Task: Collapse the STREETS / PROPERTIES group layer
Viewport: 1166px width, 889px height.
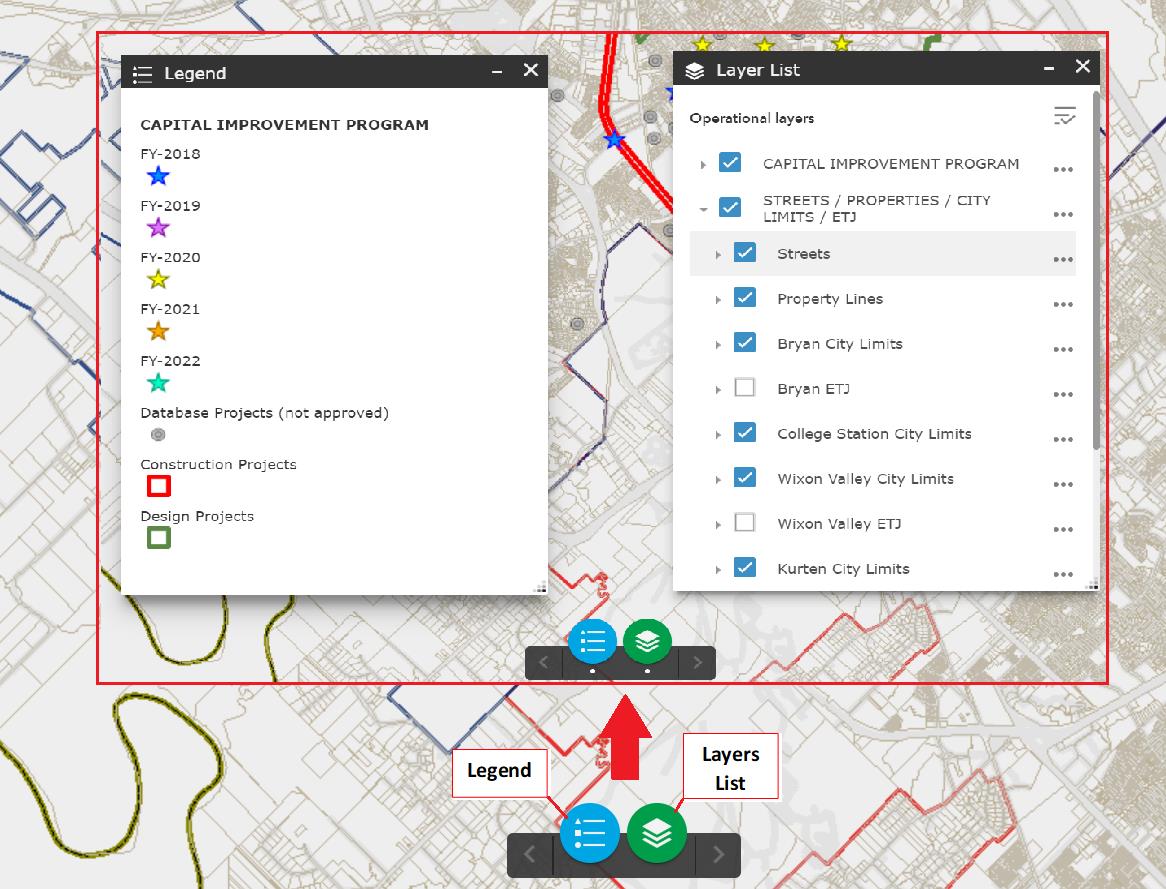Action: (704, 208)
